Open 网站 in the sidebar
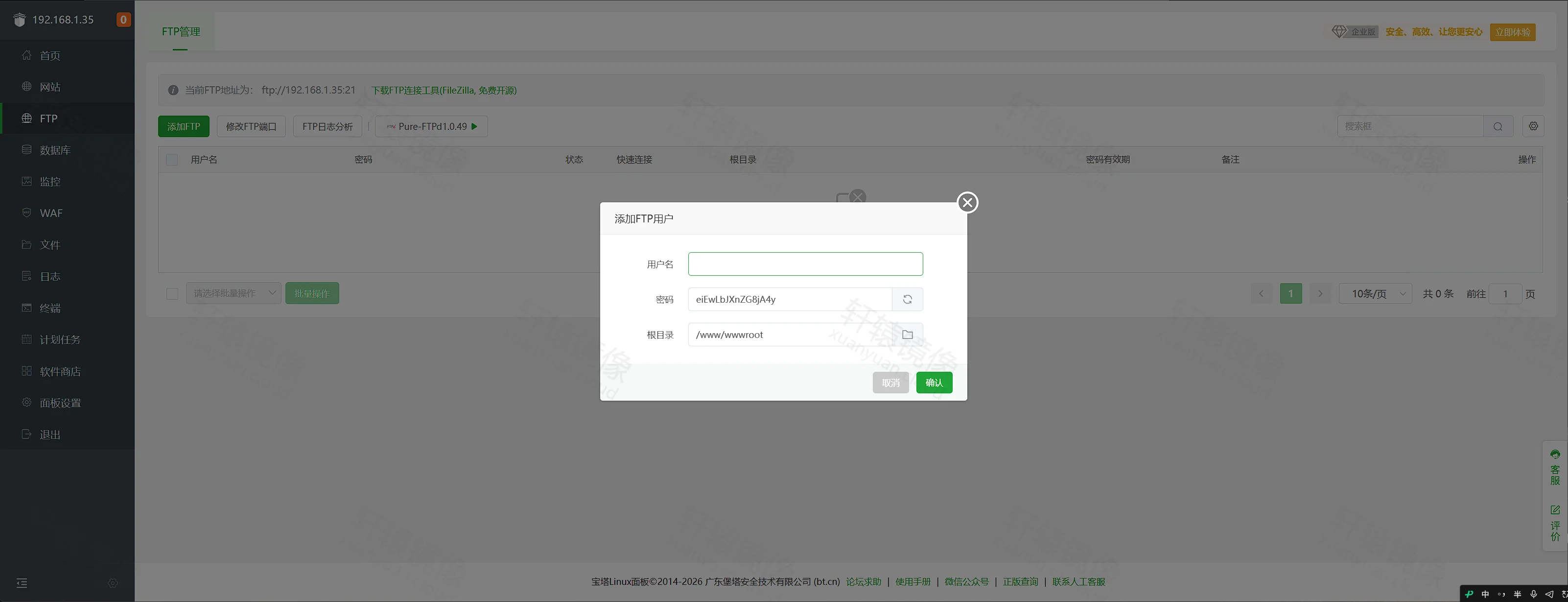Viewport: 1568px width, 602px height. pyautogui.click(x=67, y=87)
